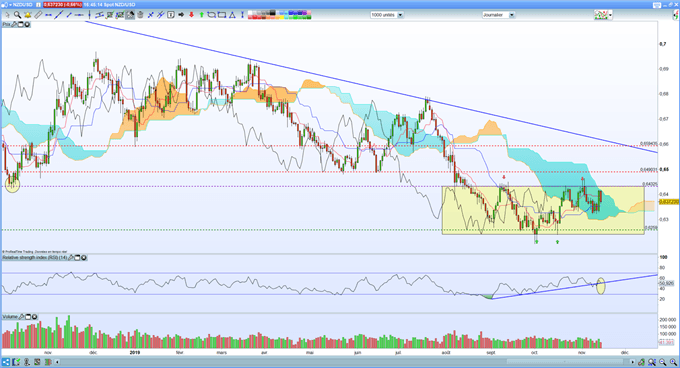The height and width of the screenshot is (368, 680).
Task: Pick the yellow color swatch
Action: (282, 17)
